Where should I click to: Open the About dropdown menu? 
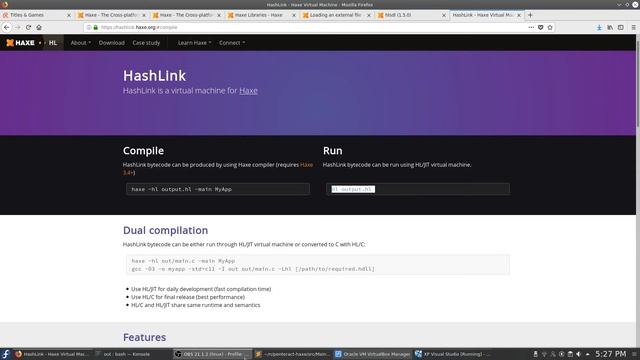pos(80,42)
